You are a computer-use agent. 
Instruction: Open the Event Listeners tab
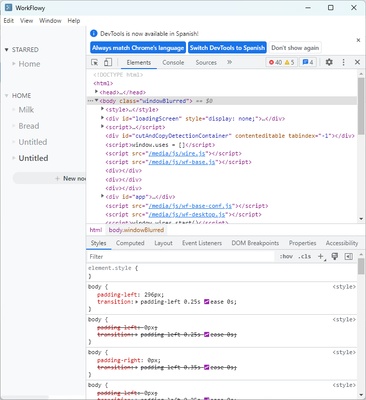pyautogui.click(x=202, y=243)
